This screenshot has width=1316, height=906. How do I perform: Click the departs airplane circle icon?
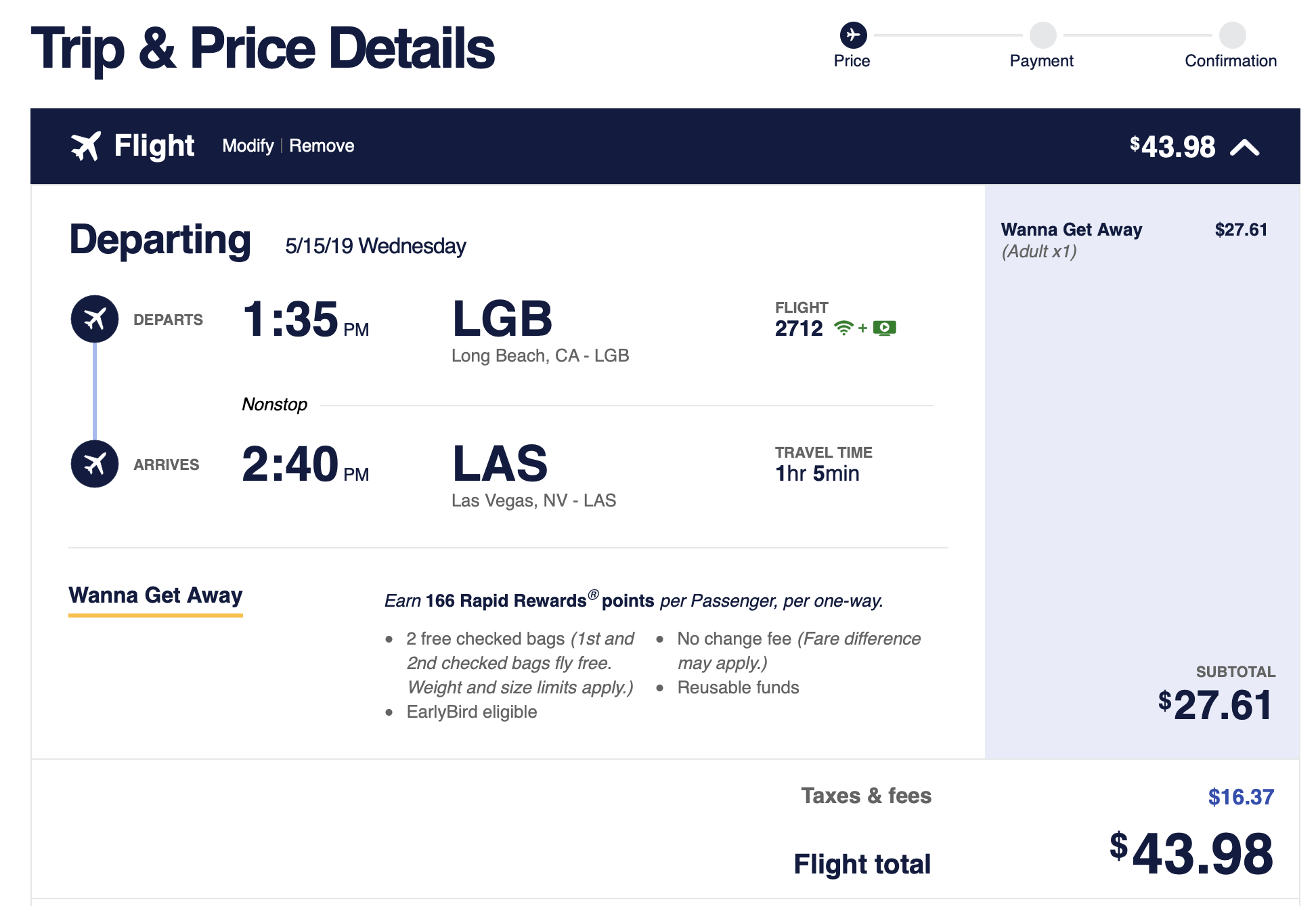tap(95, 319)
